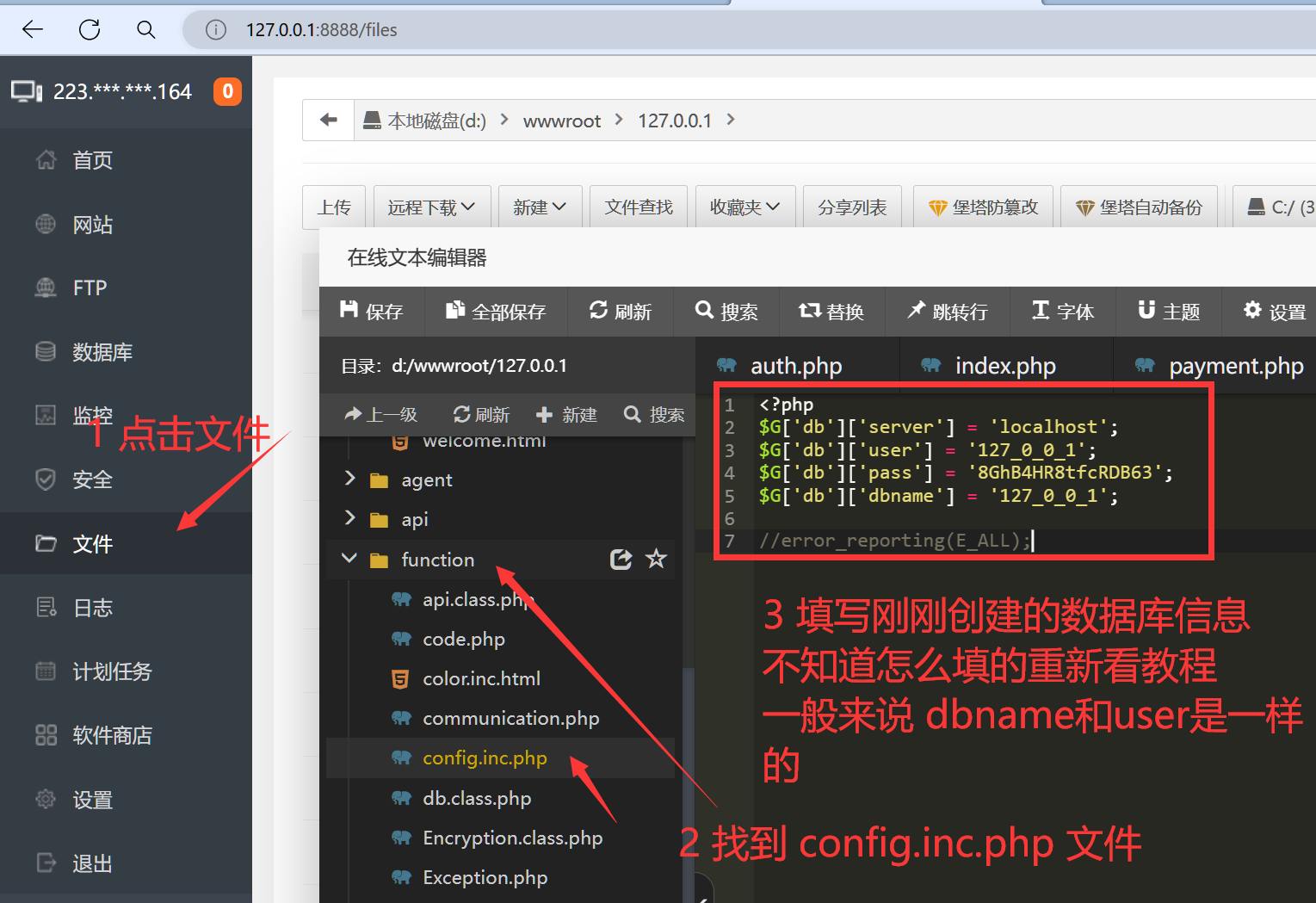
Task: Open Database (数据库) in the sidebar
Action: click(x=102, y=352)
